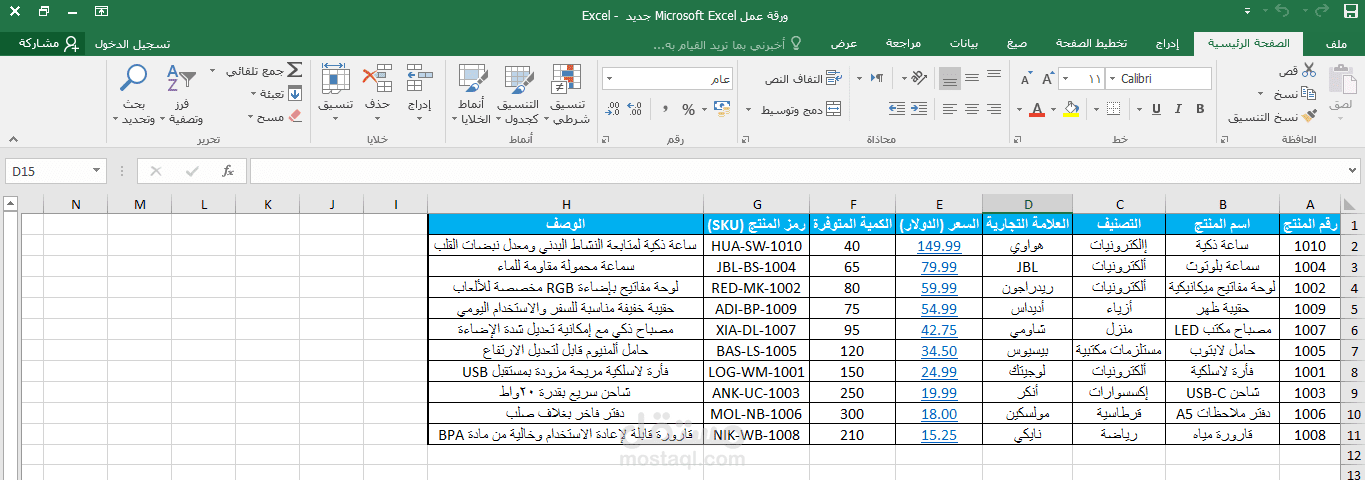Toggle Center horizontal text alignment

click(972, 109)
